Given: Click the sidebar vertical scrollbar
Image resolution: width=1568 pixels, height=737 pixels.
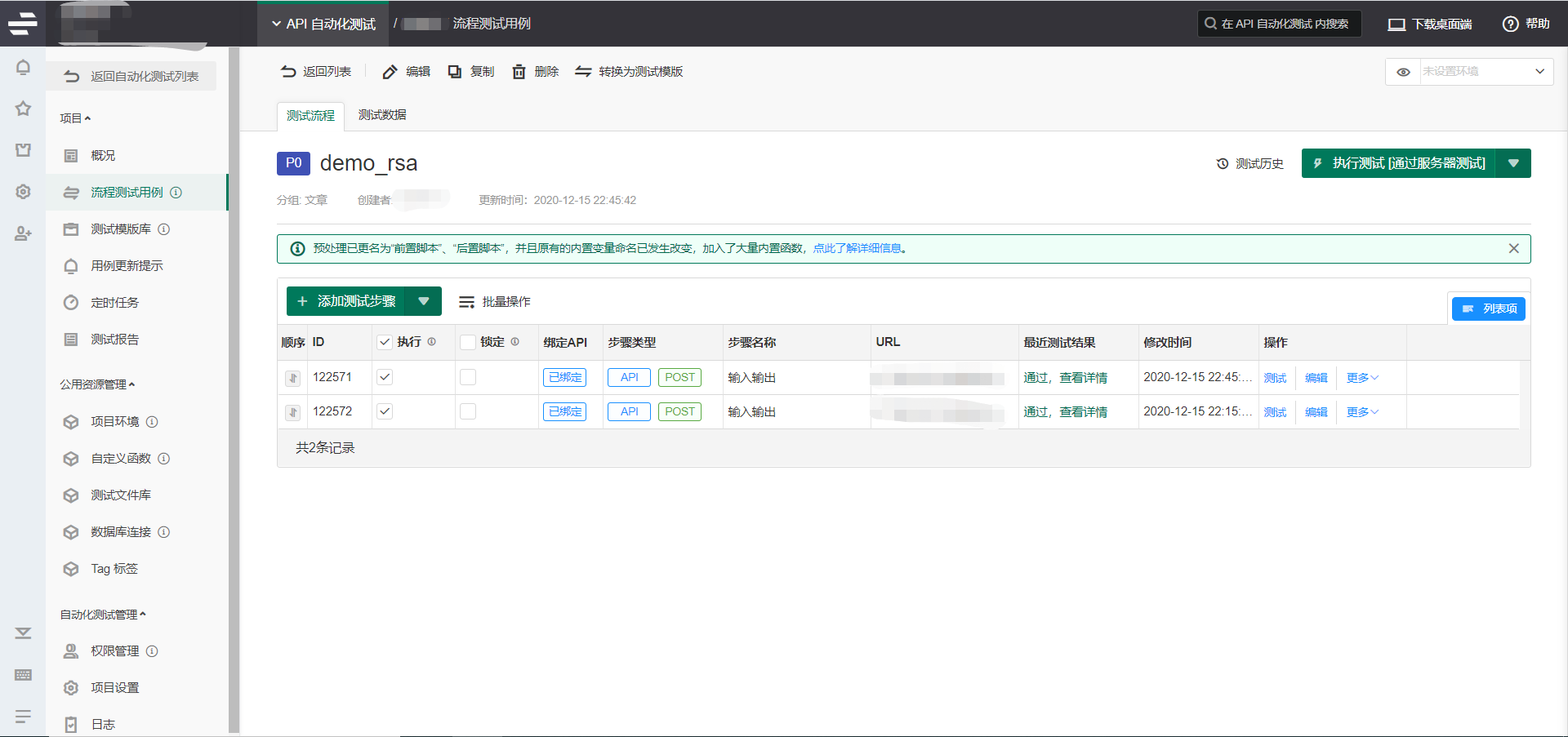Looking at the screenshot, I should 234,392.
